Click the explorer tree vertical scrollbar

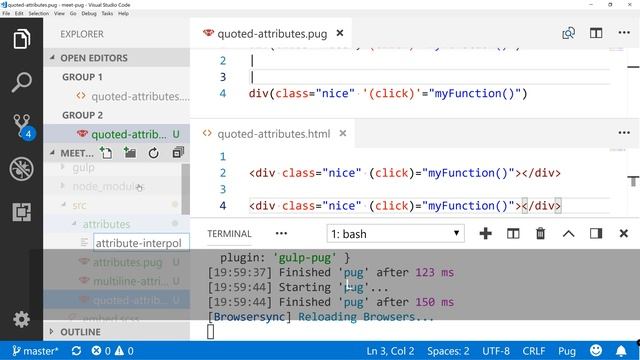pyautogui.click(x=185, y=189)
